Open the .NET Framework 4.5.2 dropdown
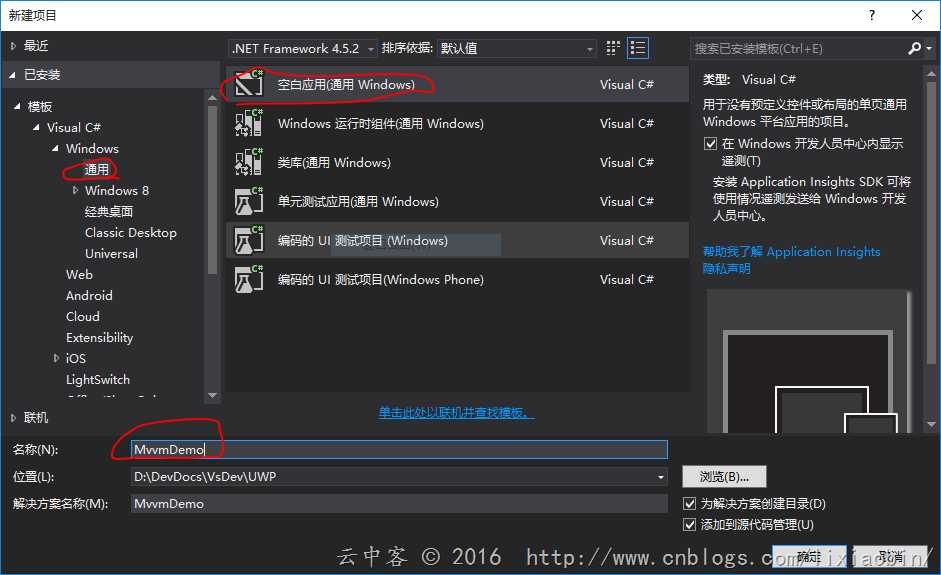 (x=302, y=48)
